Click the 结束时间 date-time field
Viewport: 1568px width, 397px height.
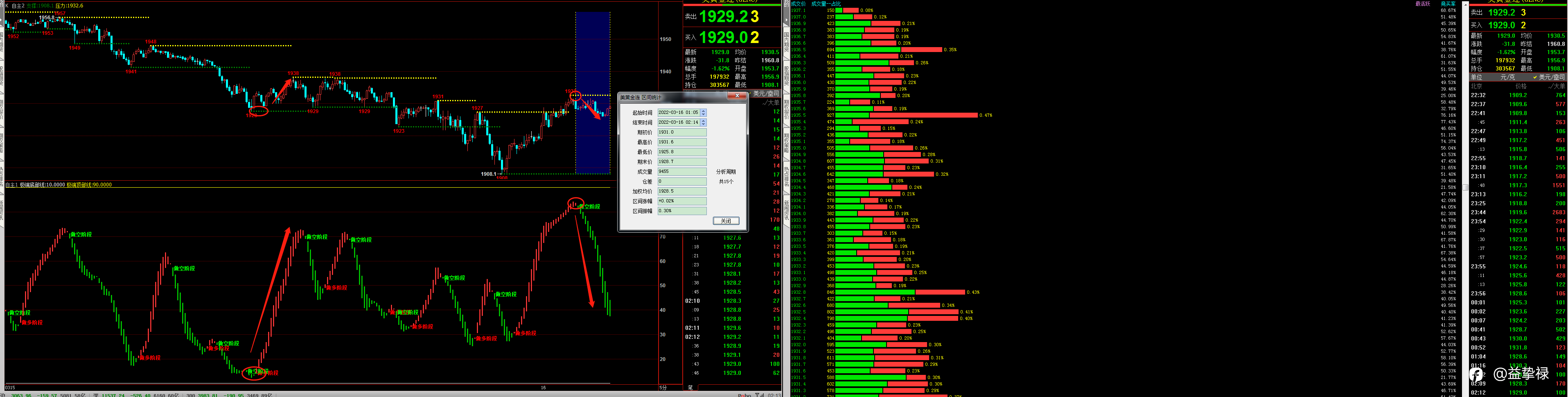[678, 123]
